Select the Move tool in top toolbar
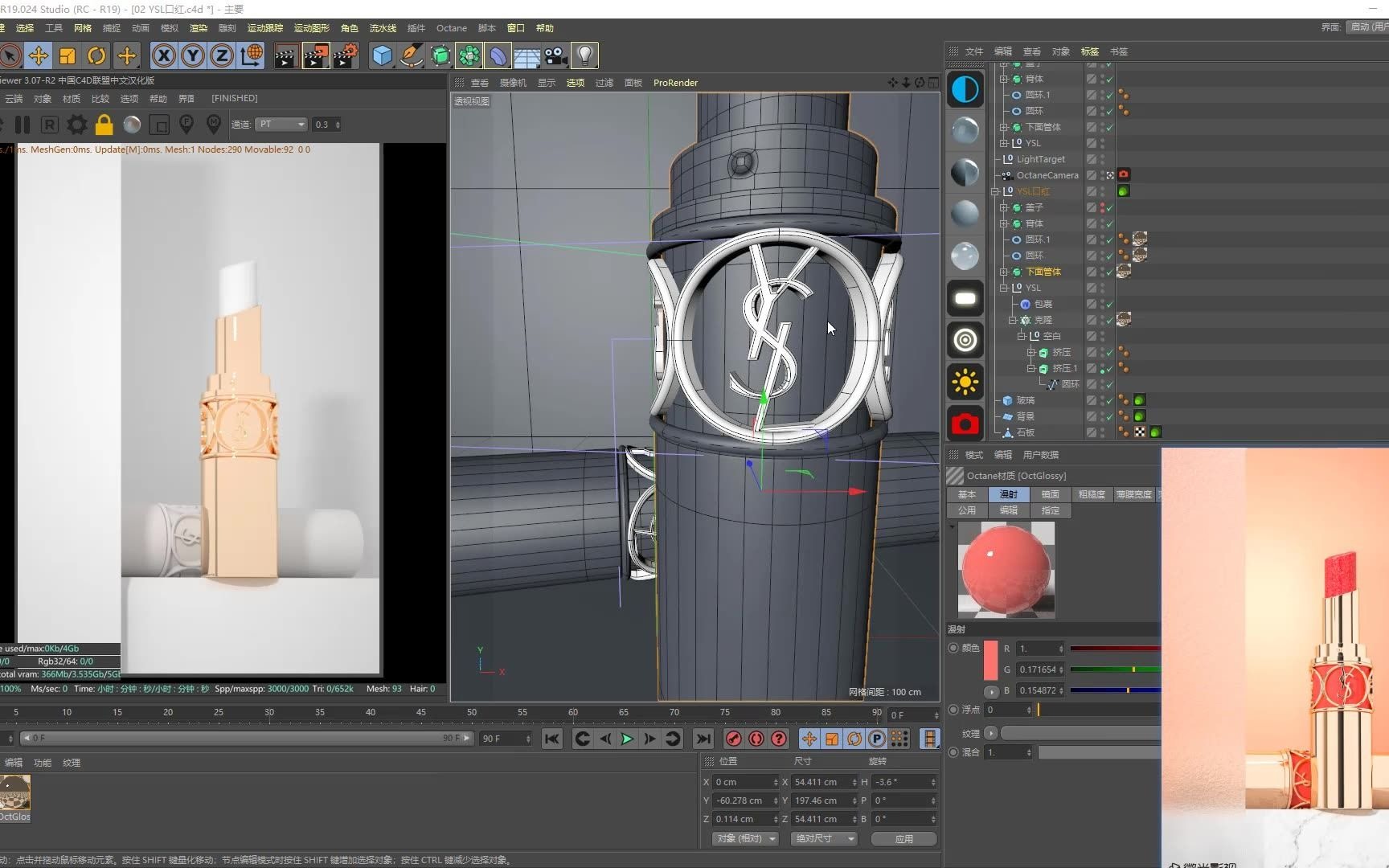 pyautogui.click(x=38, y=55)
